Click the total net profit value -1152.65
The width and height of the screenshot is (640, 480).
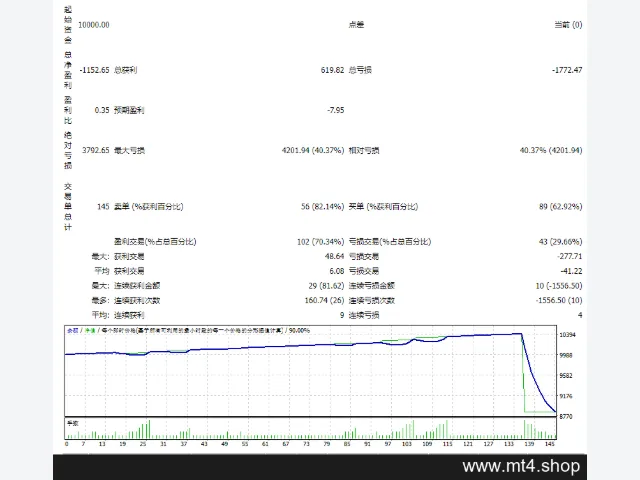(94, 70)
